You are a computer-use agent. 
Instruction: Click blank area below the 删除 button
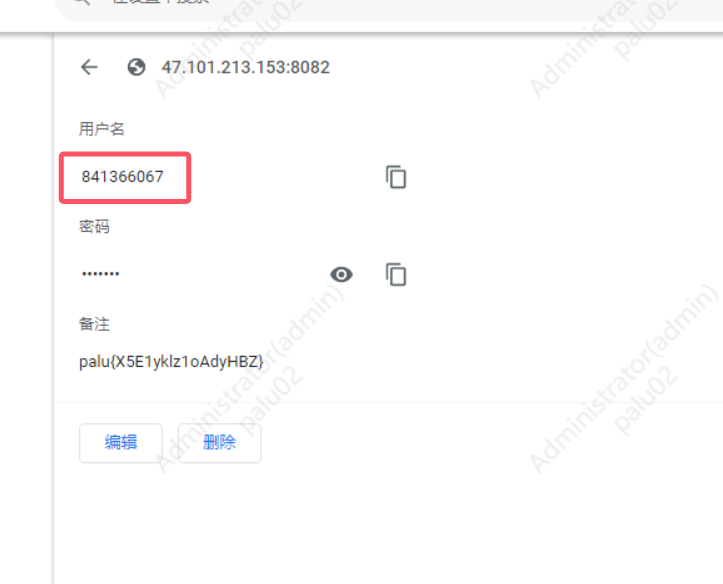(219, 521)
